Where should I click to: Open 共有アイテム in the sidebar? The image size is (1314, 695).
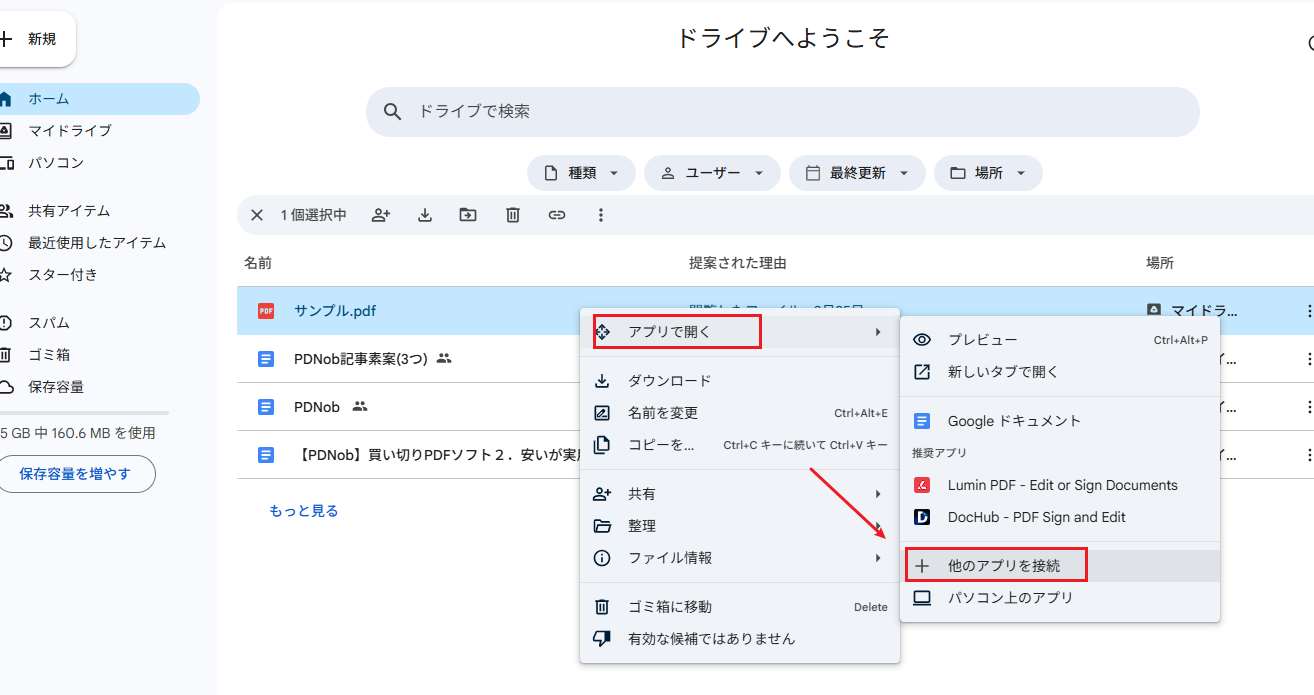pos(98,211)
